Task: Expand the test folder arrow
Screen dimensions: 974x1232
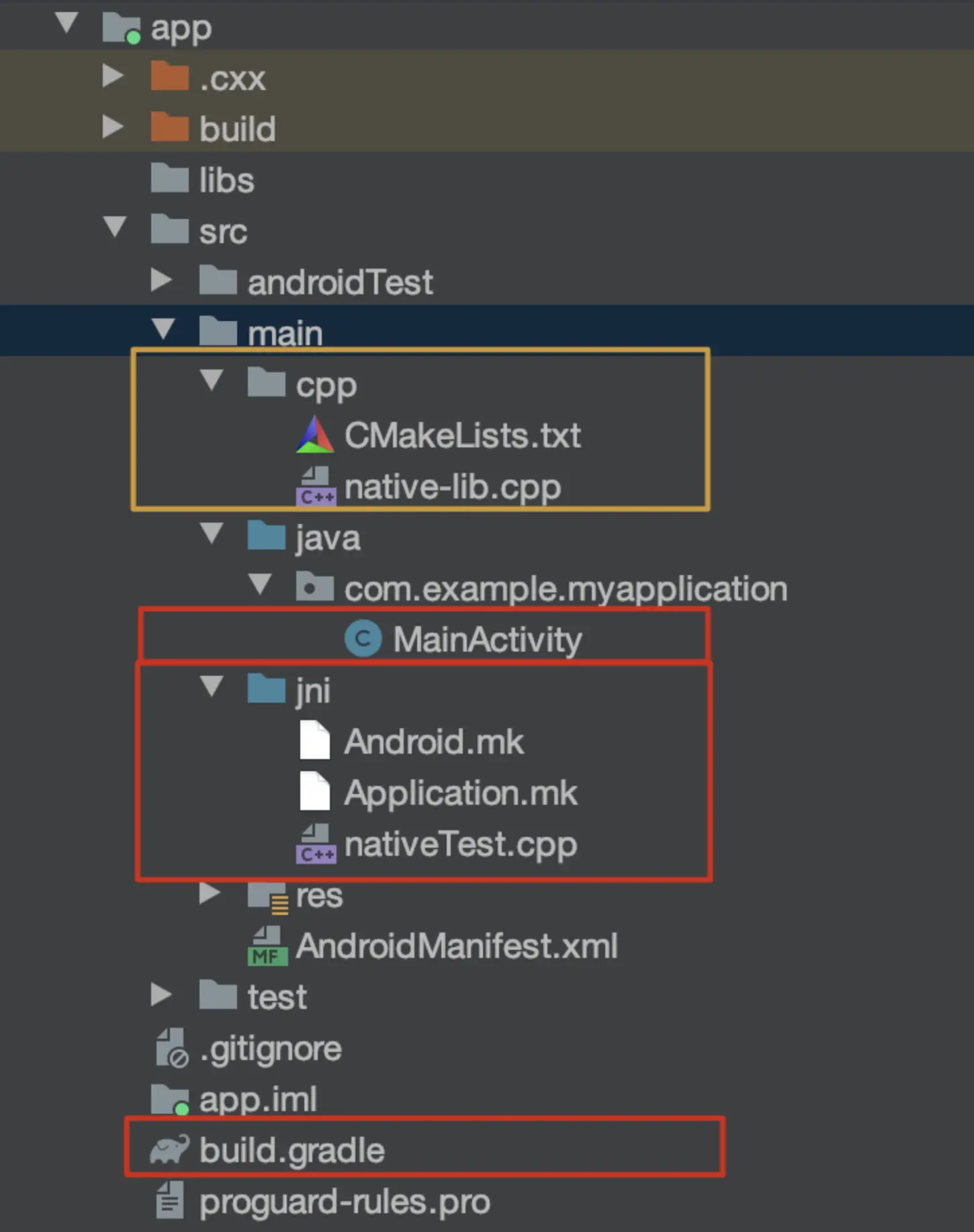Action: (x=161, y=995)
